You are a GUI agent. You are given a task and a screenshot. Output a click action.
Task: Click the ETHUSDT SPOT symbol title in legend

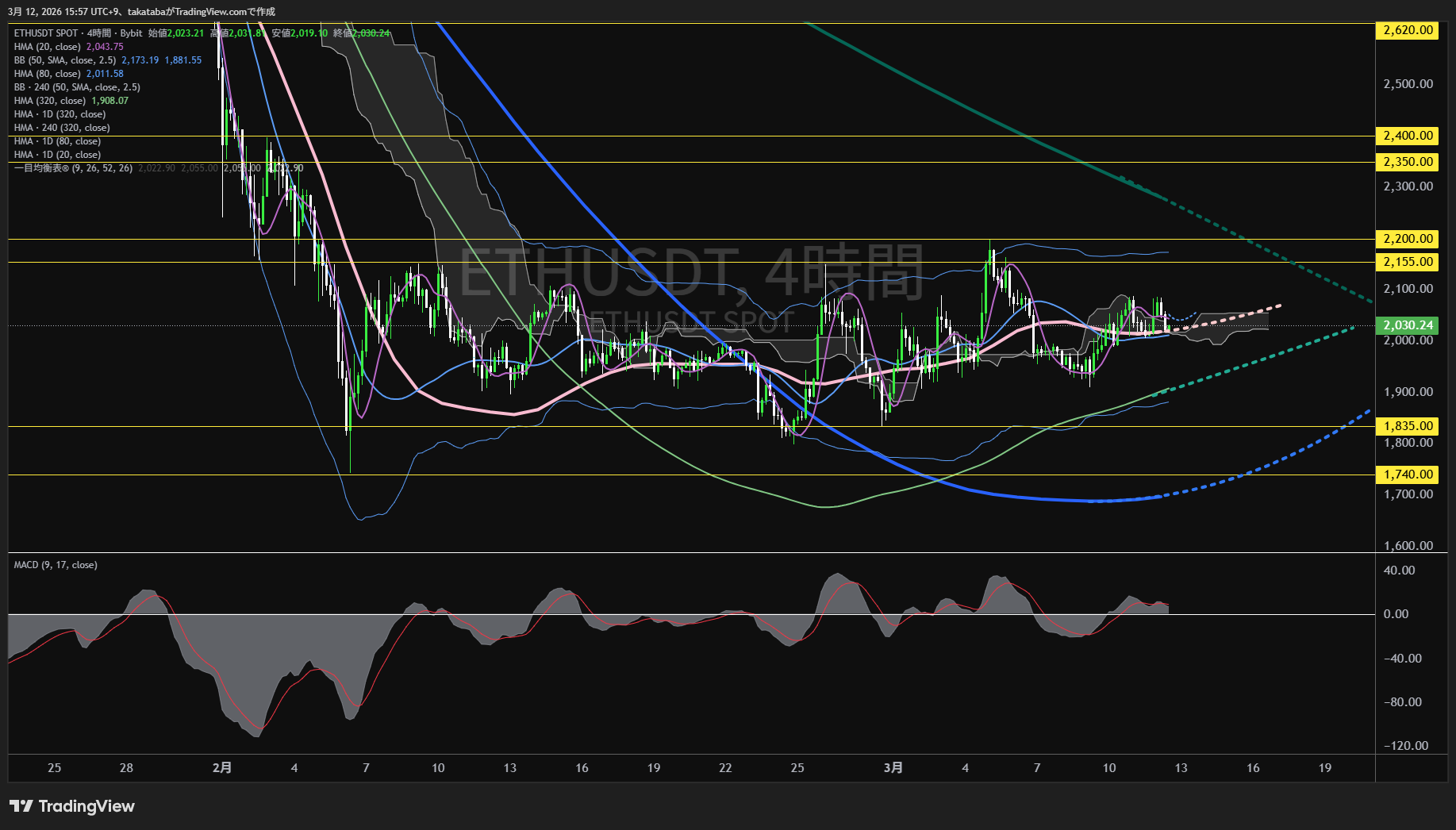[x=46, y=33]
